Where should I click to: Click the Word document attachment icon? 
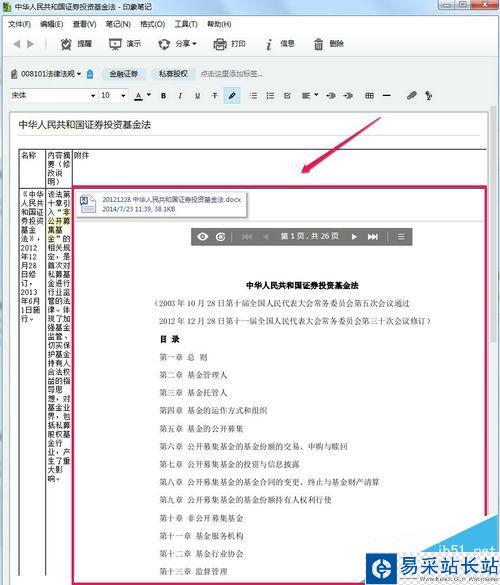click(88, 204)
